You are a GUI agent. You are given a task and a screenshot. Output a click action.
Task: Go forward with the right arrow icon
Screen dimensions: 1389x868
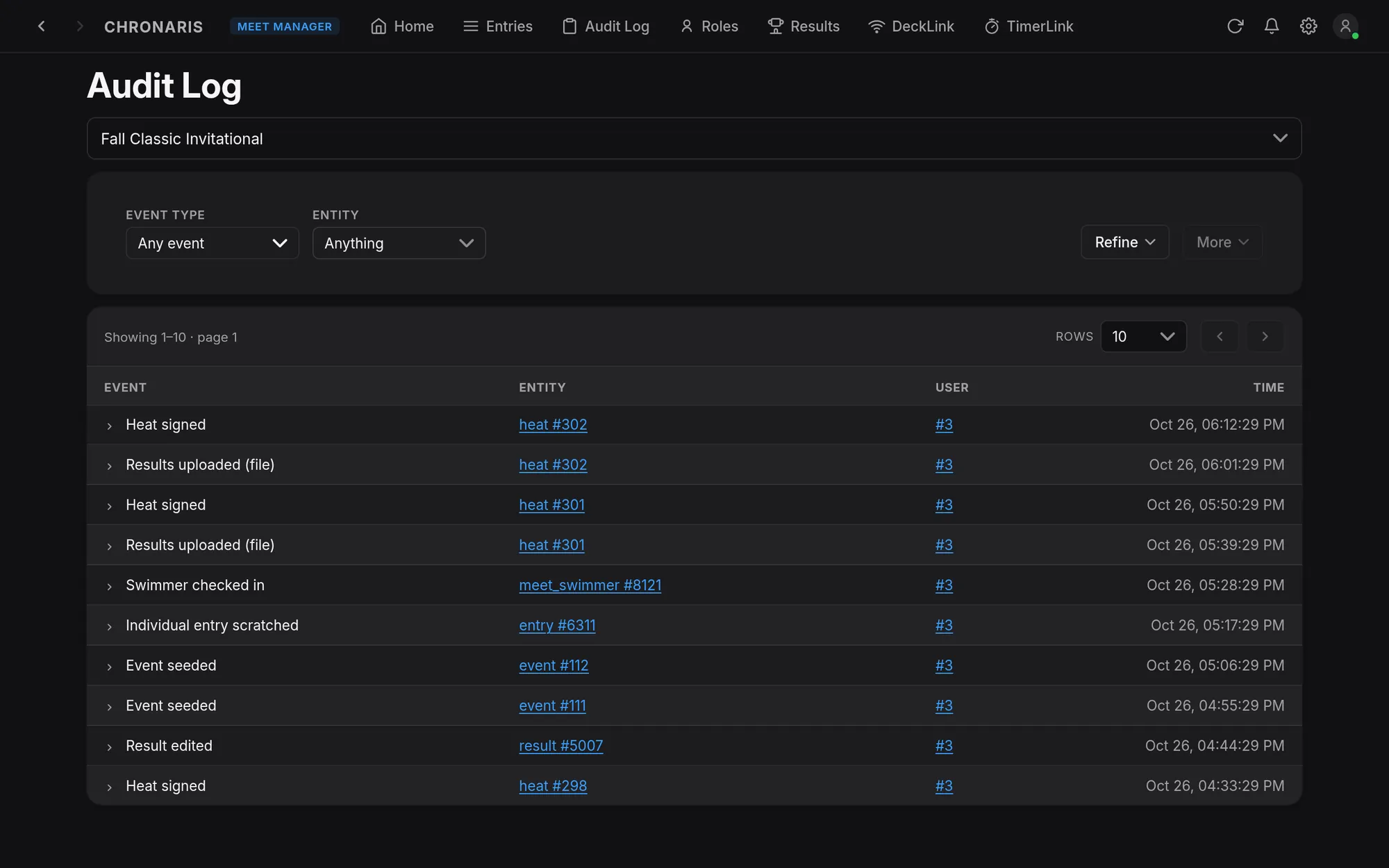point(79,26)
